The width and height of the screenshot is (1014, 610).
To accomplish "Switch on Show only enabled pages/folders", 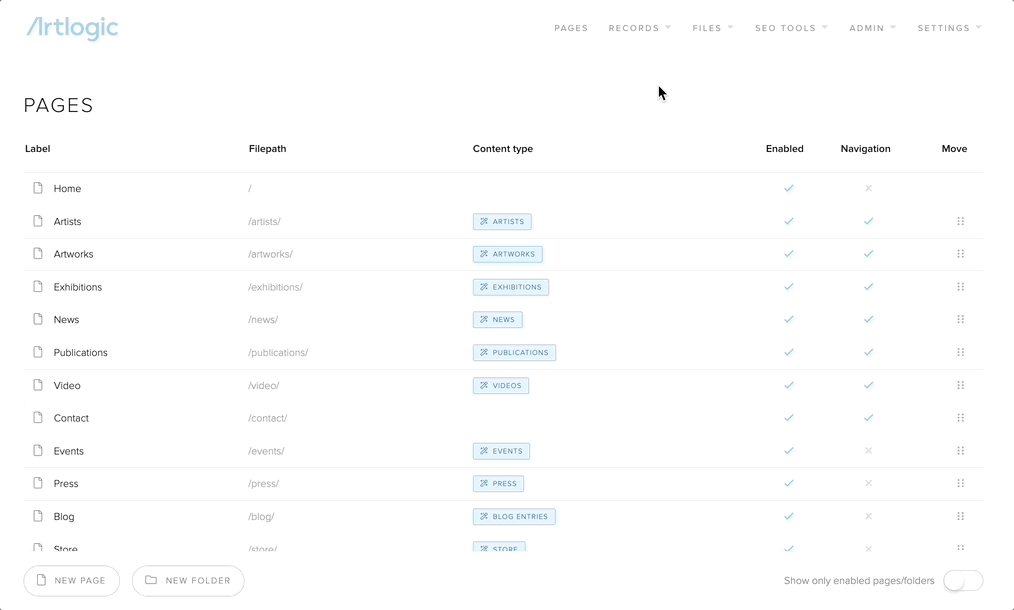I will click(963, 580).
